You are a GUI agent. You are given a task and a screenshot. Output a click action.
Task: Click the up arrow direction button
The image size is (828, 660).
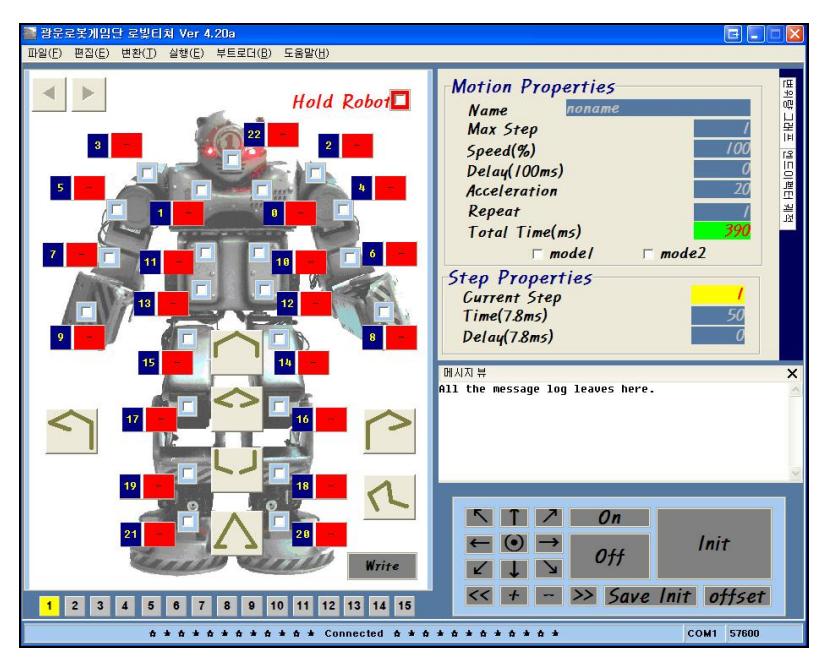click(x=514, y=517)
